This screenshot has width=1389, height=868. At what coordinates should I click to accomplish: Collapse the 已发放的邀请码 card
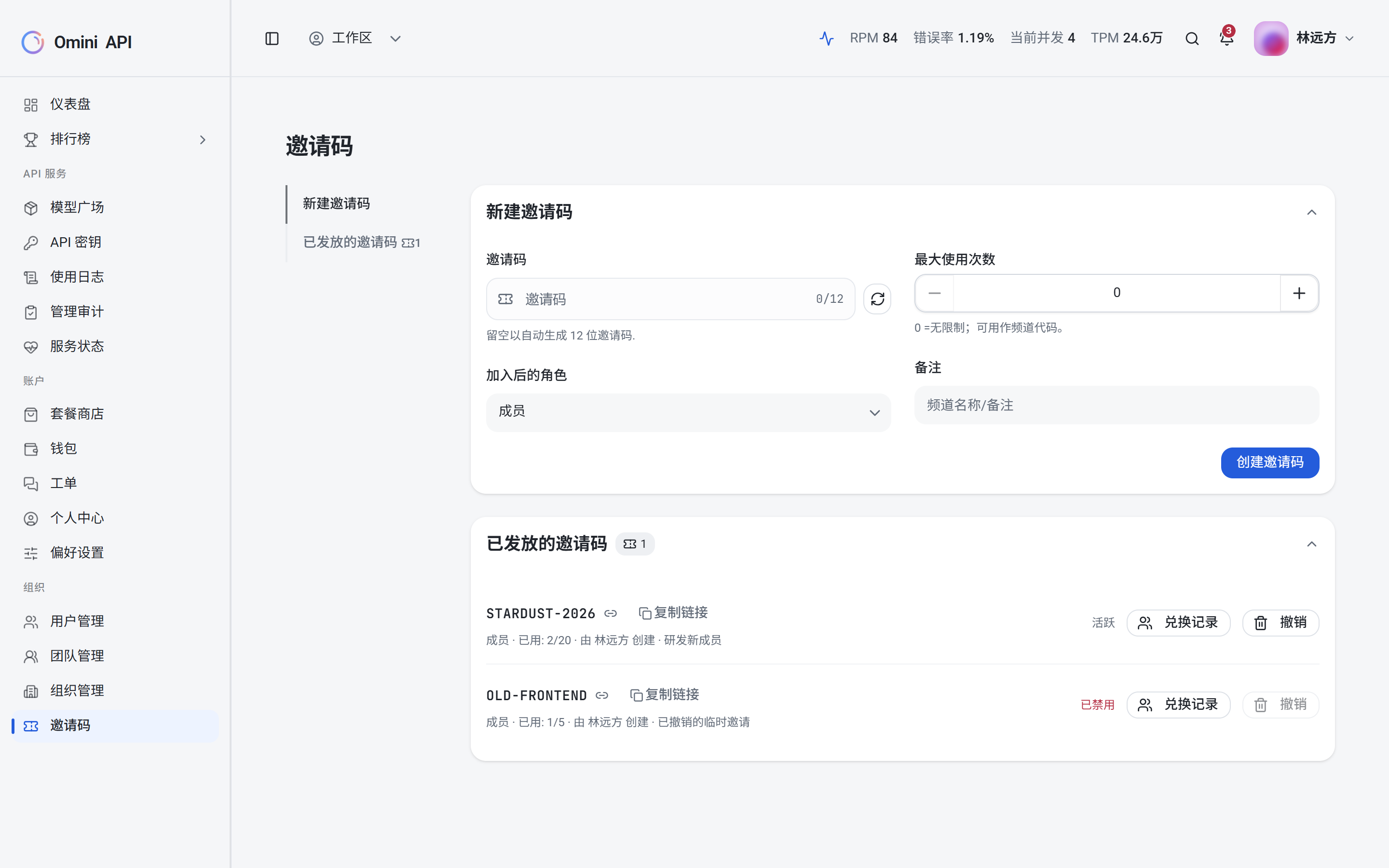(x=1311, y=544)
